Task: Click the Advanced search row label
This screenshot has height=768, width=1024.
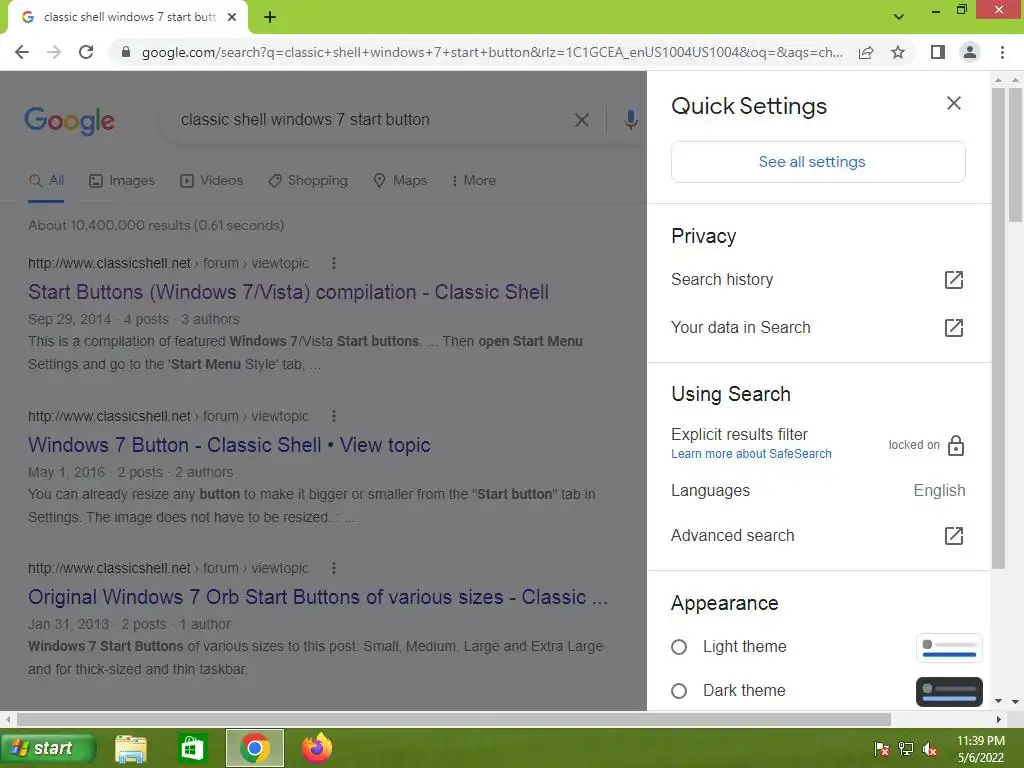Action: [x=733, y=536]
